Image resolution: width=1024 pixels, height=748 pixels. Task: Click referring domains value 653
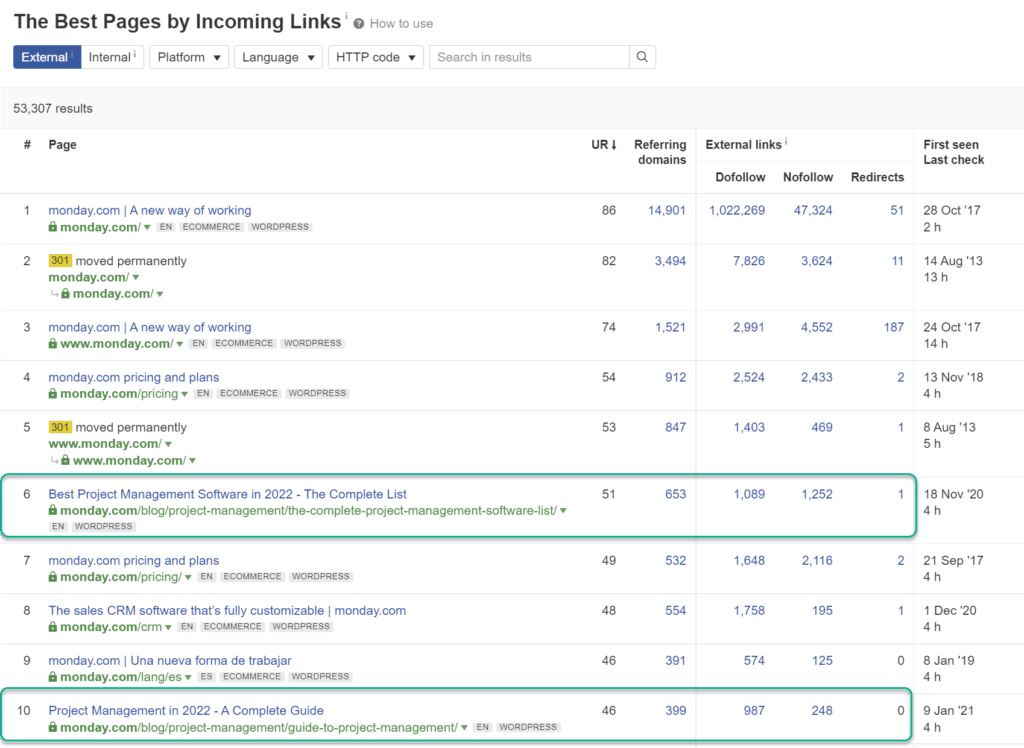pyautogui.click(x=675, y=494)
